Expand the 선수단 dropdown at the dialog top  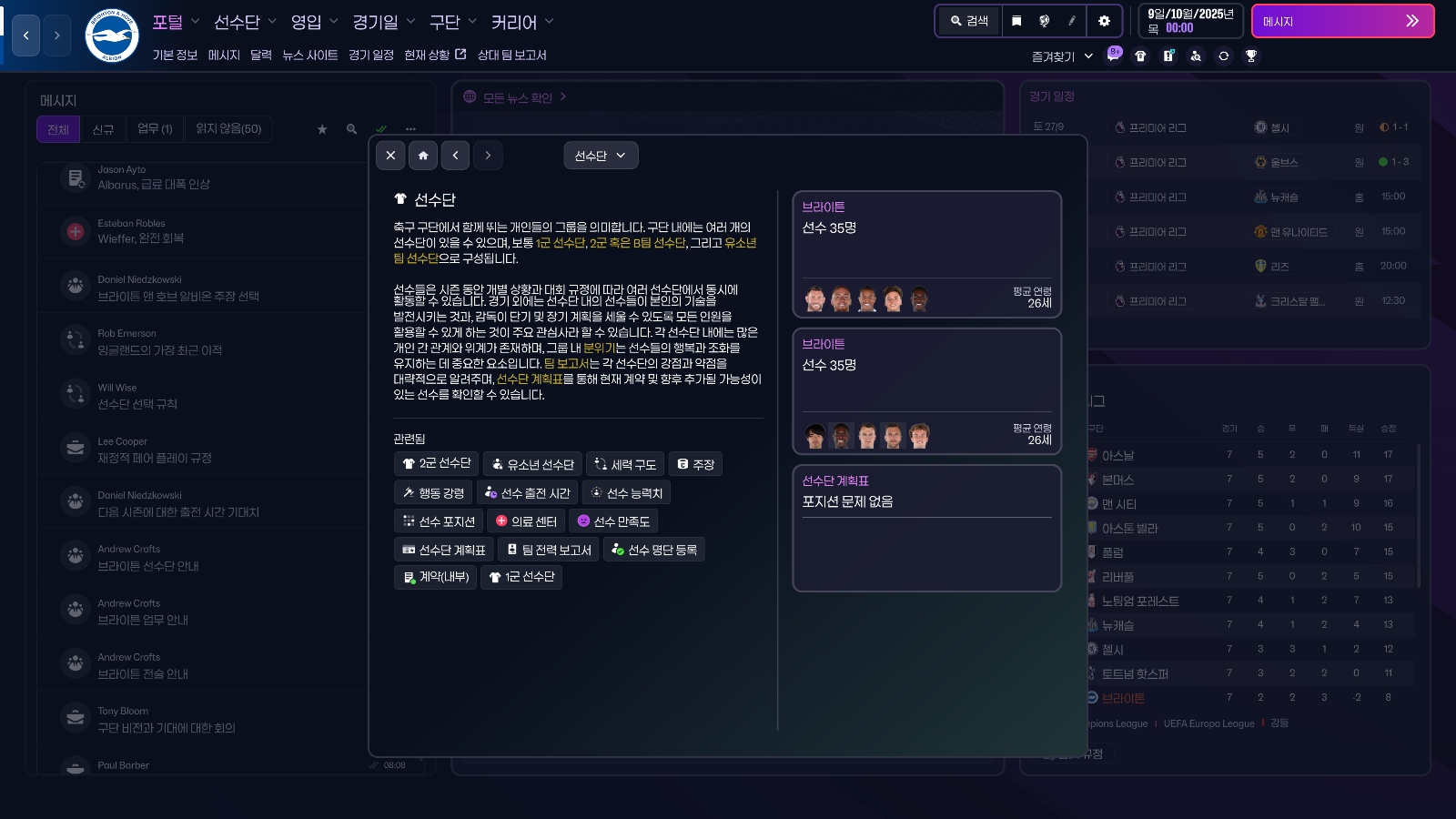tap(600, 155)
